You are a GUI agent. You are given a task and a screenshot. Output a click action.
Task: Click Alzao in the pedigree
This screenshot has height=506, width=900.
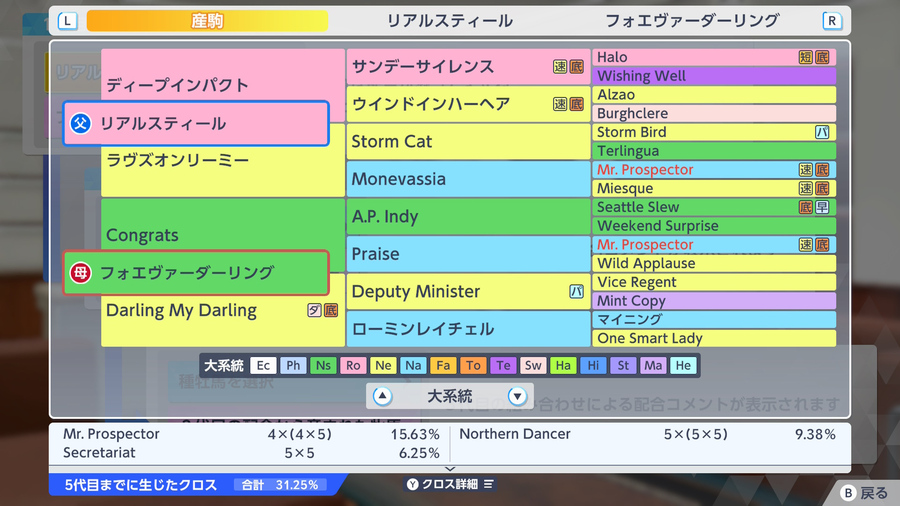pyautogui.click(x=714, y=95)
